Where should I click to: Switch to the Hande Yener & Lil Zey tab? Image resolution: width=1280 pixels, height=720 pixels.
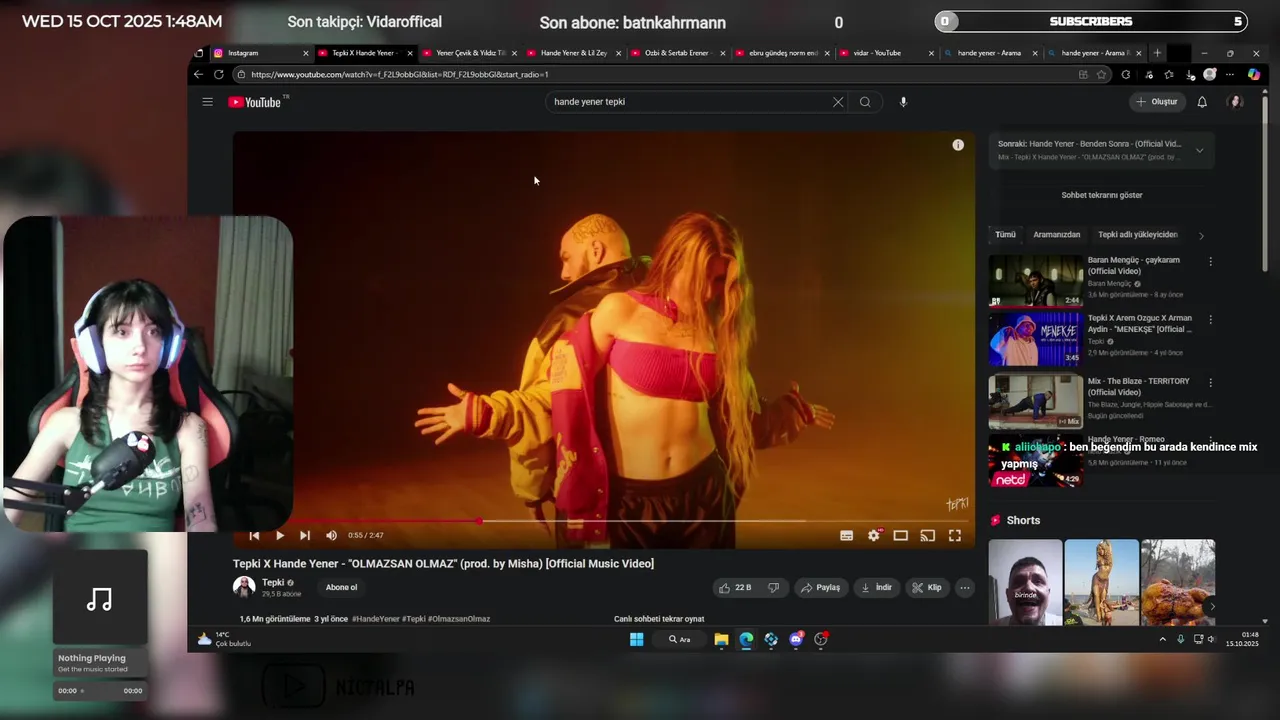(572, 53)
